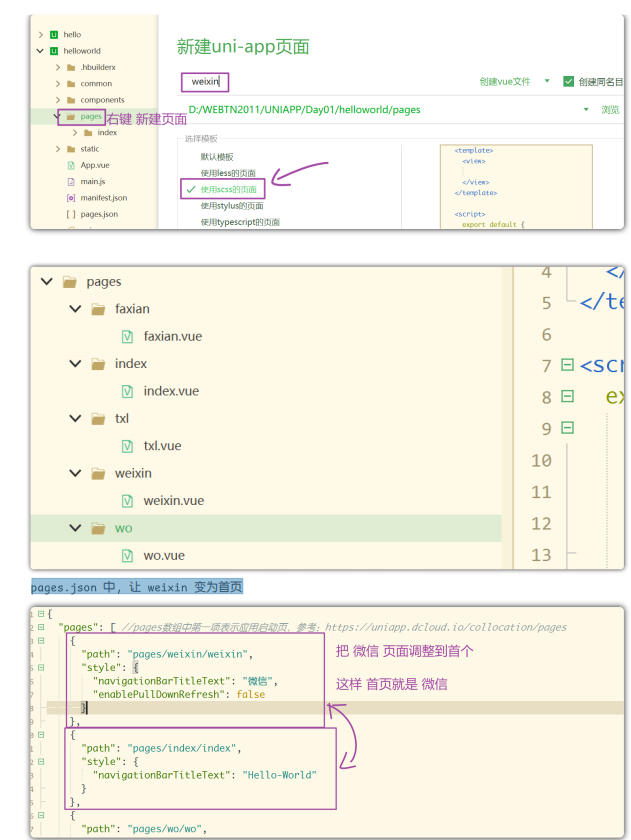Expand the .hbuilderx folder
The image size is (631, 840).
[57, 68]
